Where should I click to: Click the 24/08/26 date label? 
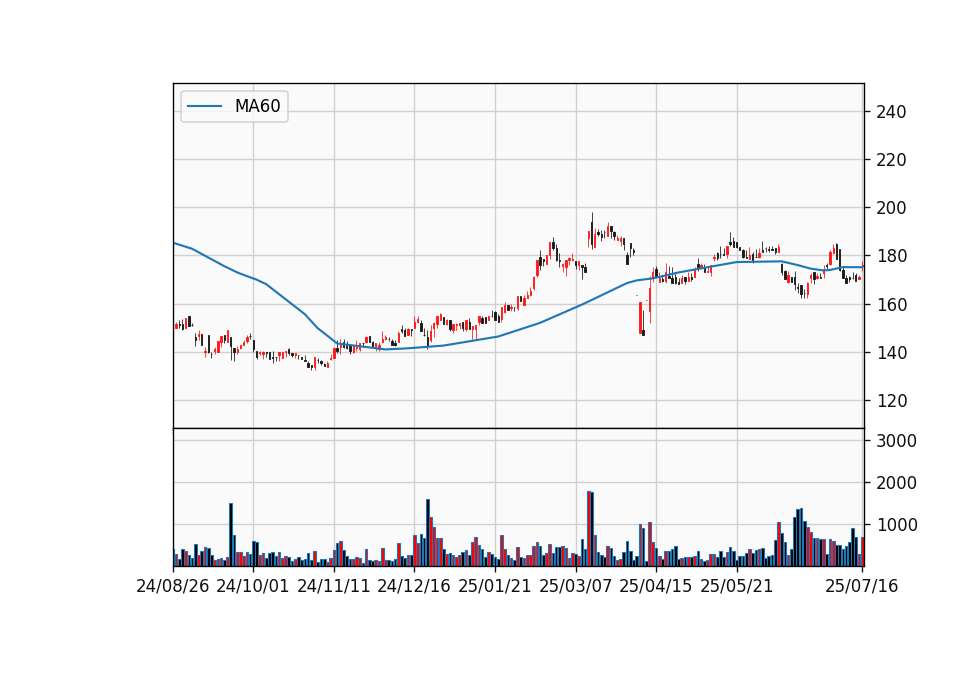tap(173, 586)
